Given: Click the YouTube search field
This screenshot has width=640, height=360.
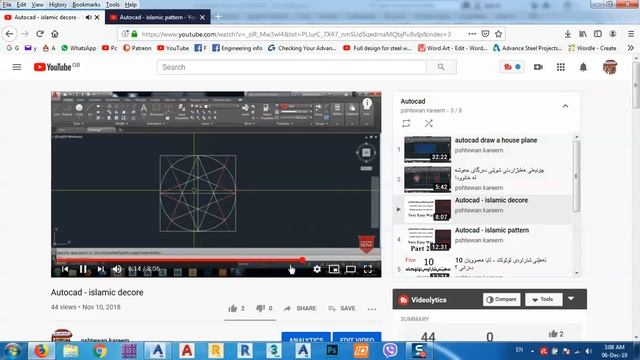Looking at the screenshot, I should click(291, 67).
